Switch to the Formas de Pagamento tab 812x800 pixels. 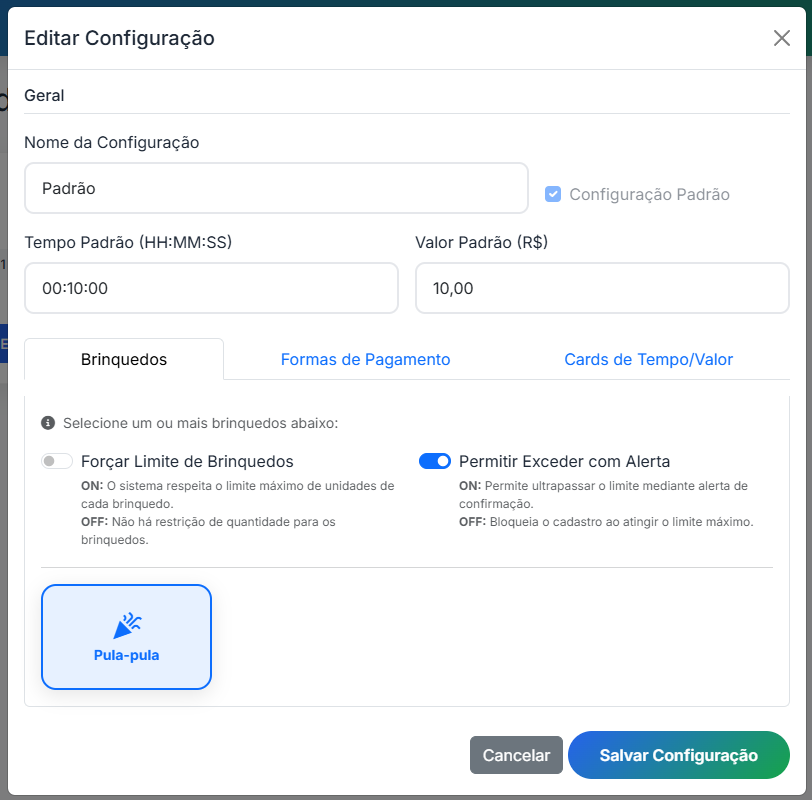pos(365,357)
